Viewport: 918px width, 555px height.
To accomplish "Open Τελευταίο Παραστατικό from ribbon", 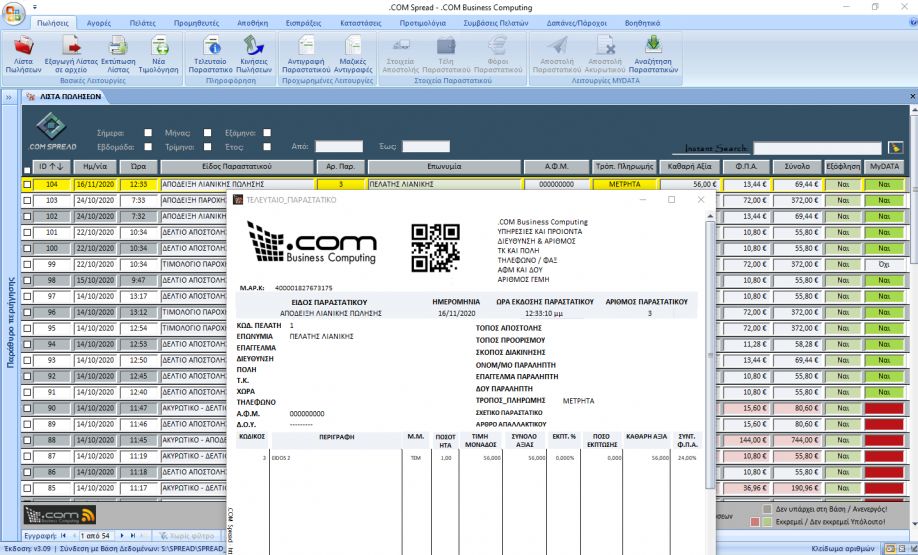I will pyautogui.click(x=211, y=45).
